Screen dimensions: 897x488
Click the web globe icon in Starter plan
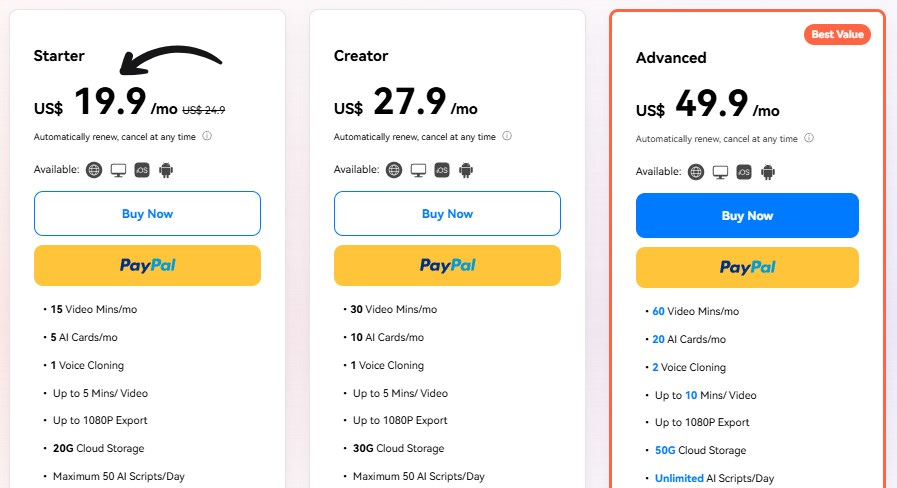tap(94, 170)
